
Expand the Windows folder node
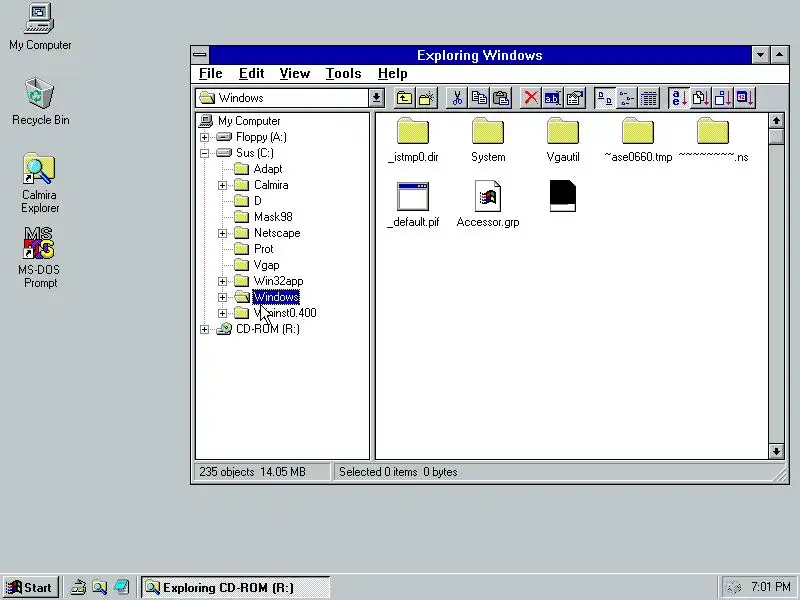(222, 297)
